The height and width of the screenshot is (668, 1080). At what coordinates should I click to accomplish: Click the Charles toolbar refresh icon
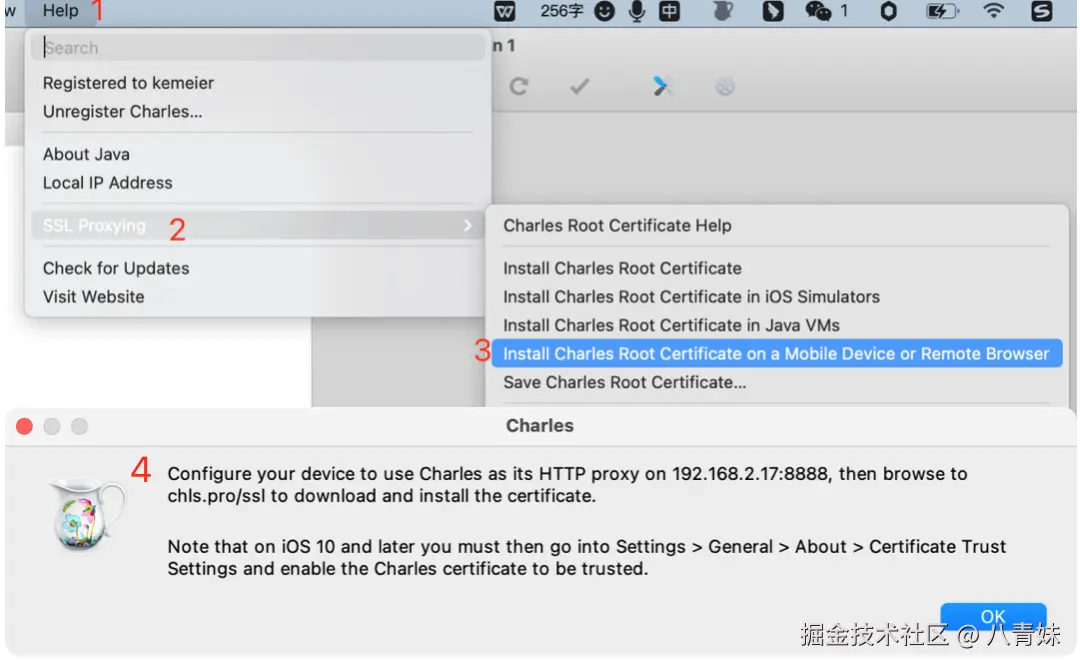519,86
